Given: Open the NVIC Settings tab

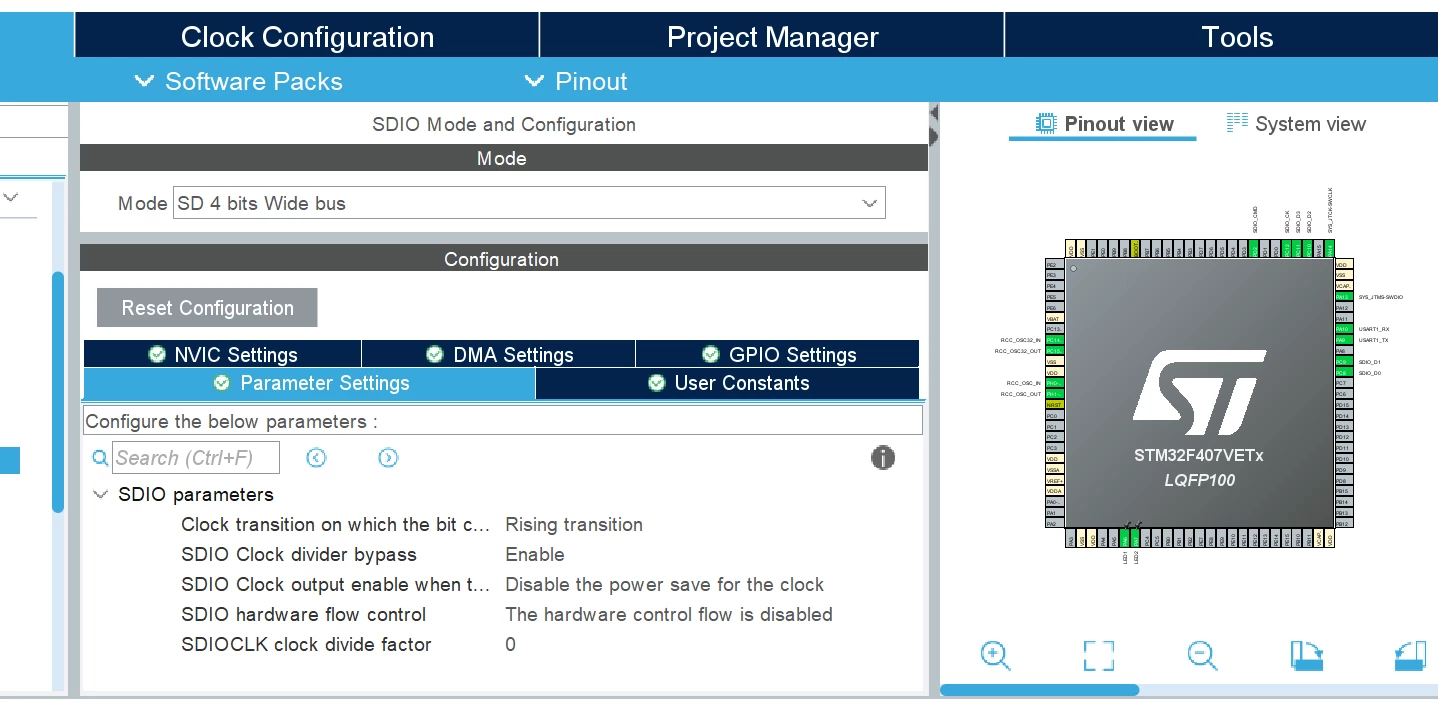Looking at the screenshot, I should [x=222, y=354].
